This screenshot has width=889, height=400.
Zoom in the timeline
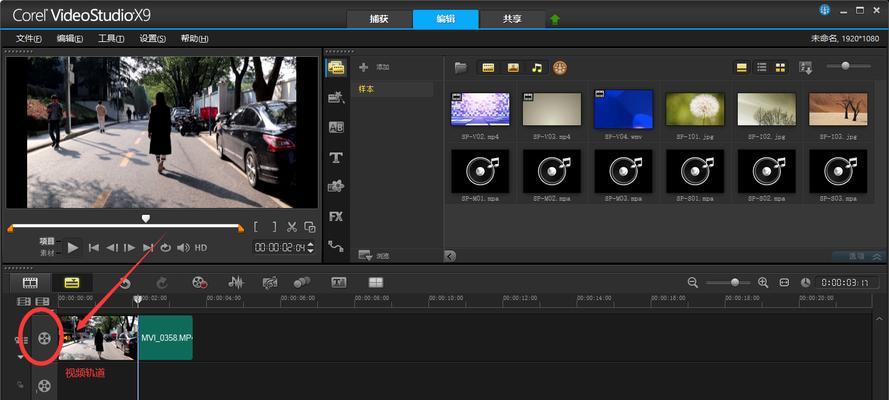click(763, 282)
